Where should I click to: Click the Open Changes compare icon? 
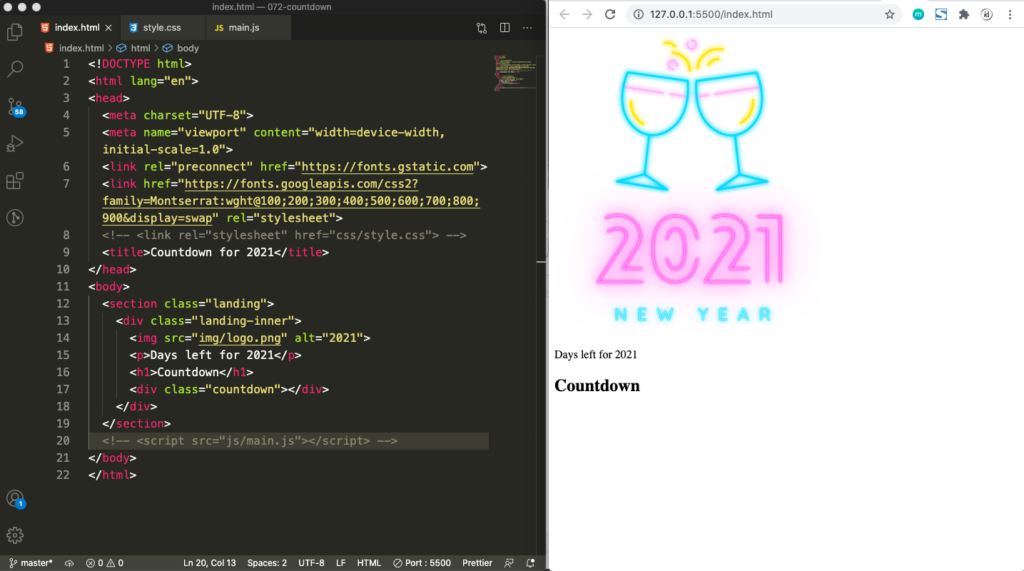click(x=481, y=28)
